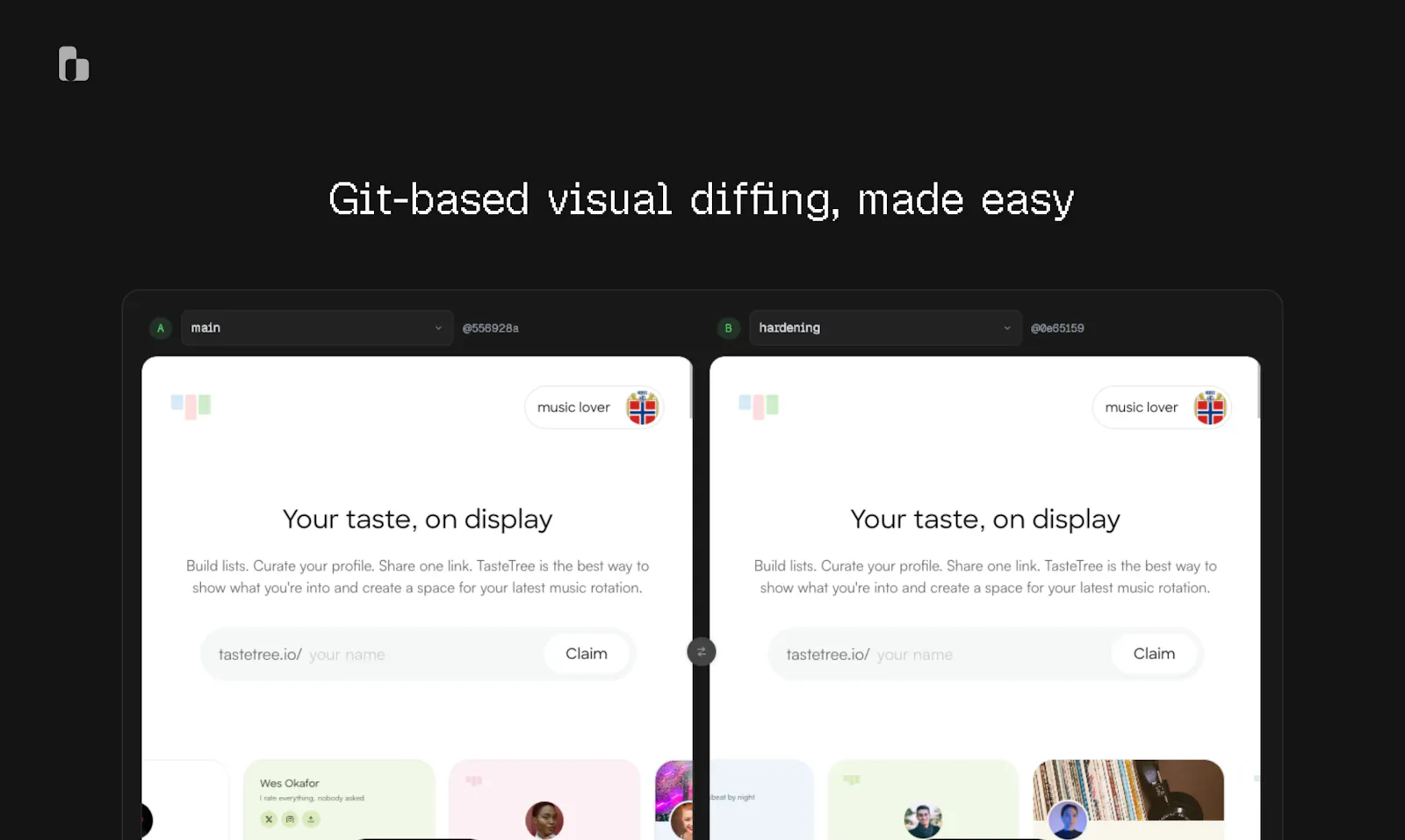The image size is (1405, 840).
Task: Open the hardening branch dropdown
Action: pyautogui.click(x=885, y=327)
